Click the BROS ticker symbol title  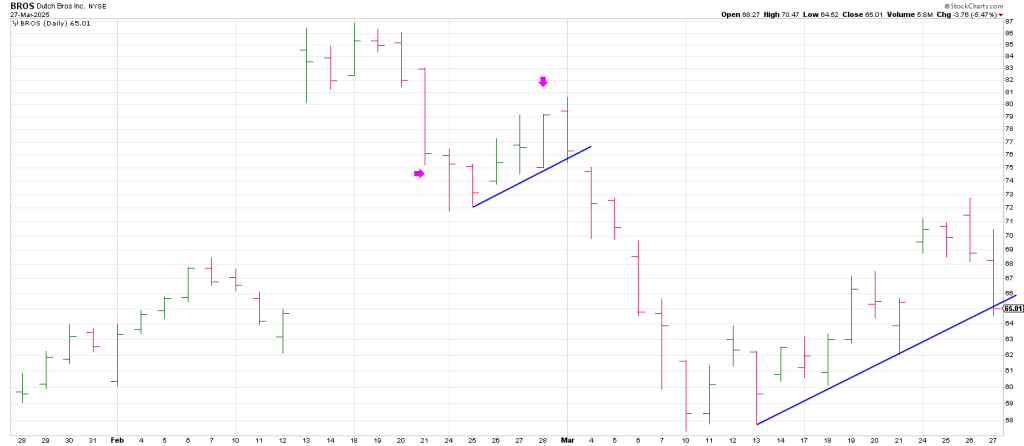[20, 6]
